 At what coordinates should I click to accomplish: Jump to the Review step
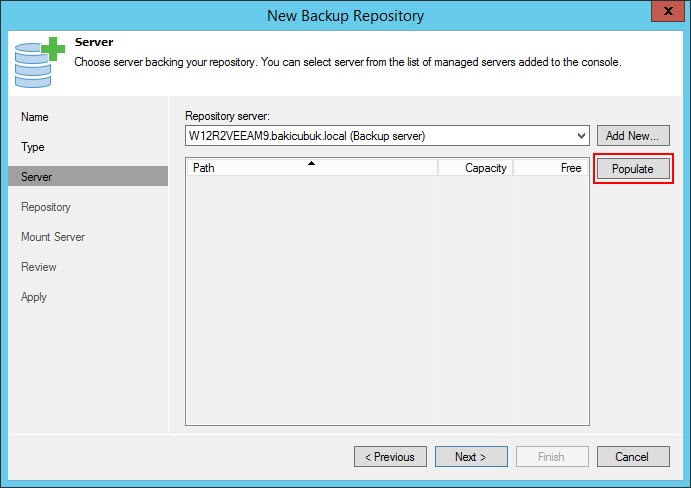click(39, 267)
